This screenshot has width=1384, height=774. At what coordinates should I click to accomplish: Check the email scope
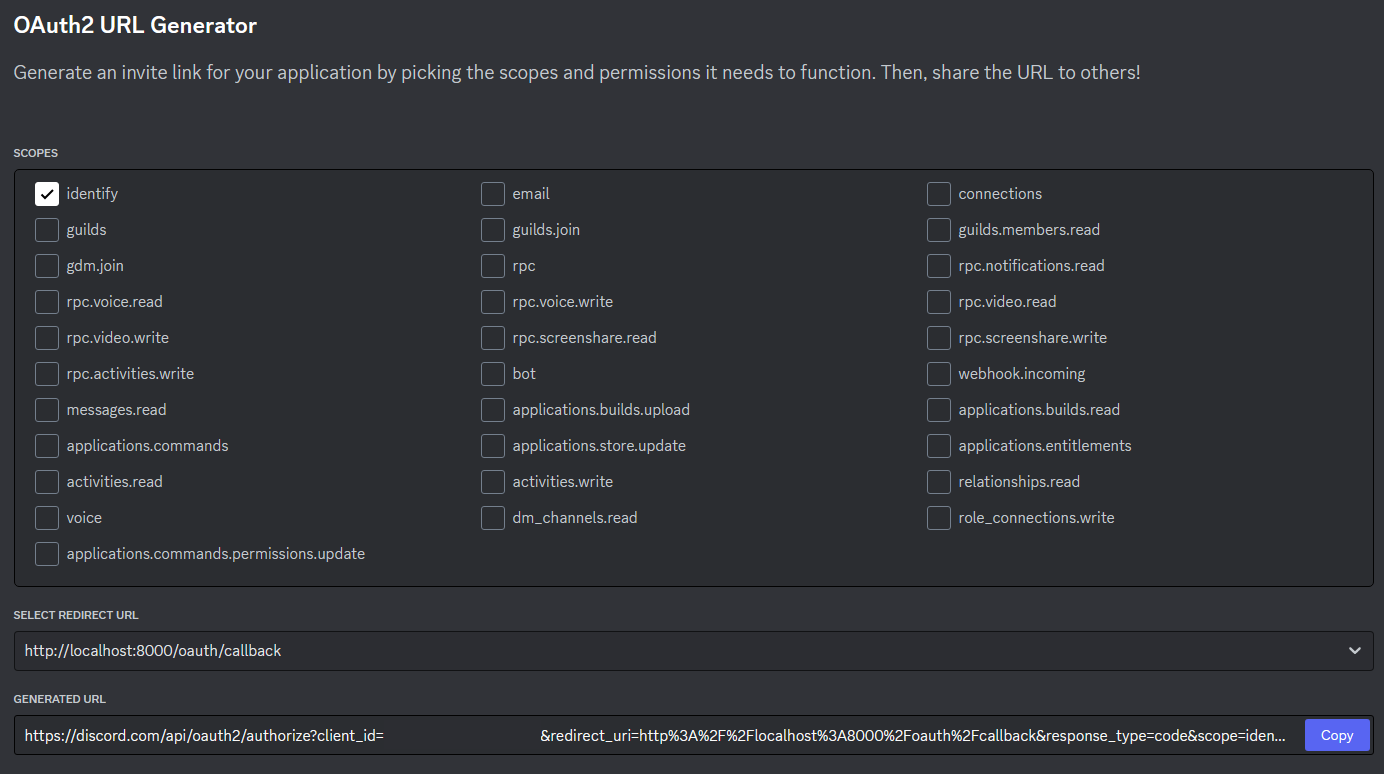pos(493,194)
